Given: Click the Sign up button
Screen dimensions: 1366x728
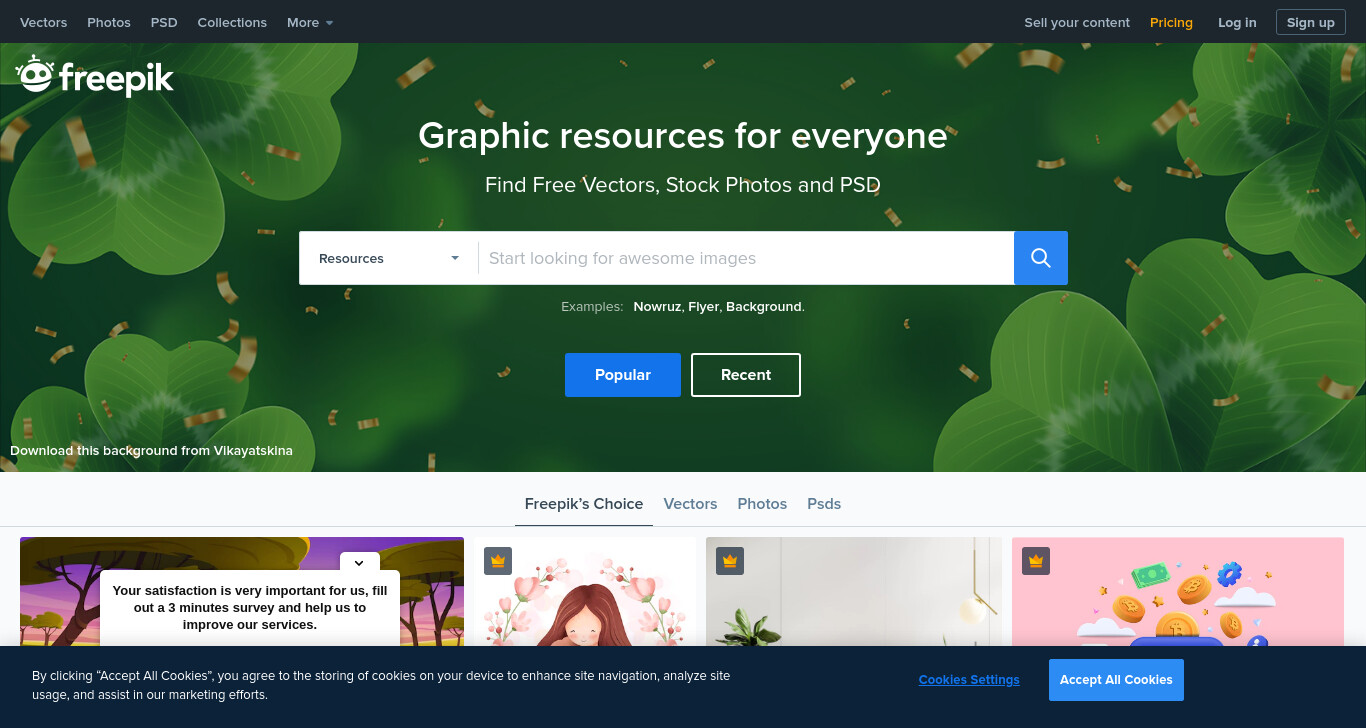Looking at the screenshot, I should point(1311,22).
